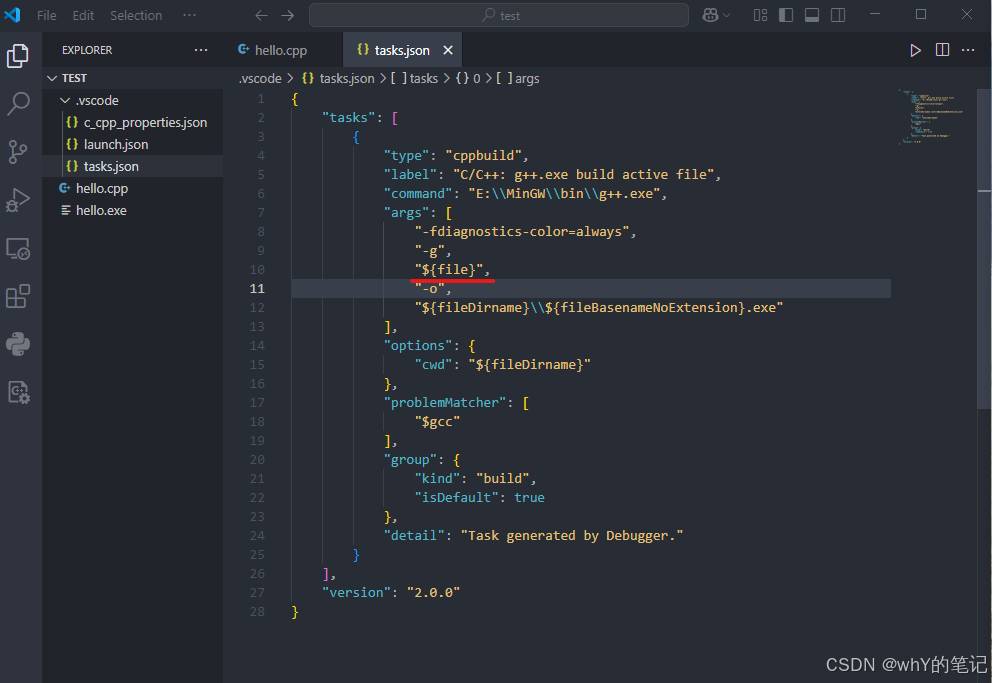The image size is (992, 683).
Task: Click the EXPLORER panel title
Action: [x=87, y=50]
